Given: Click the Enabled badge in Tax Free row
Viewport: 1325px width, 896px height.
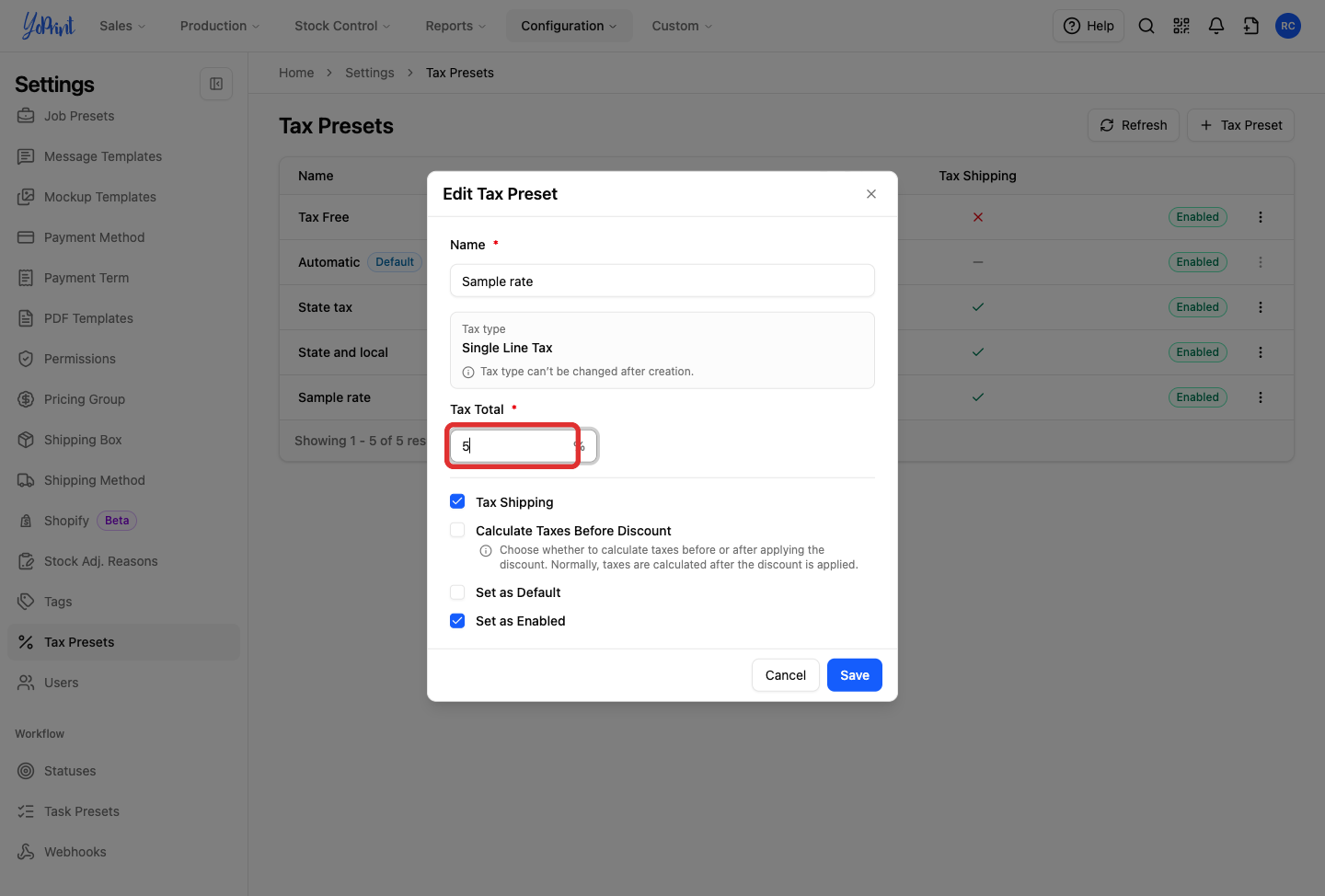Looking at the screenshot, I should click(x=1198, y=217).
